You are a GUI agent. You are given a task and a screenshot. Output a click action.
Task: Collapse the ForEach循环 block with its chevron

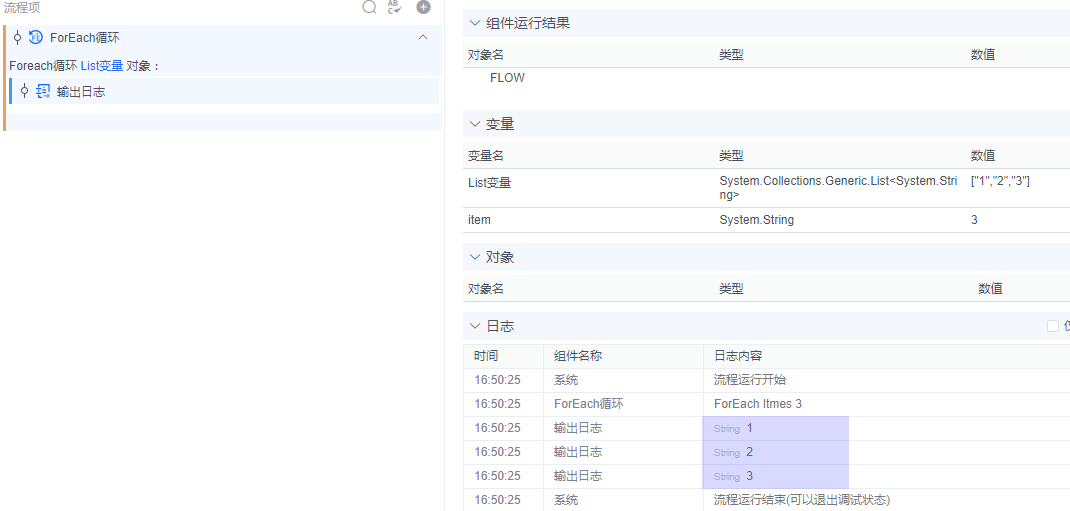coord(423,37)
